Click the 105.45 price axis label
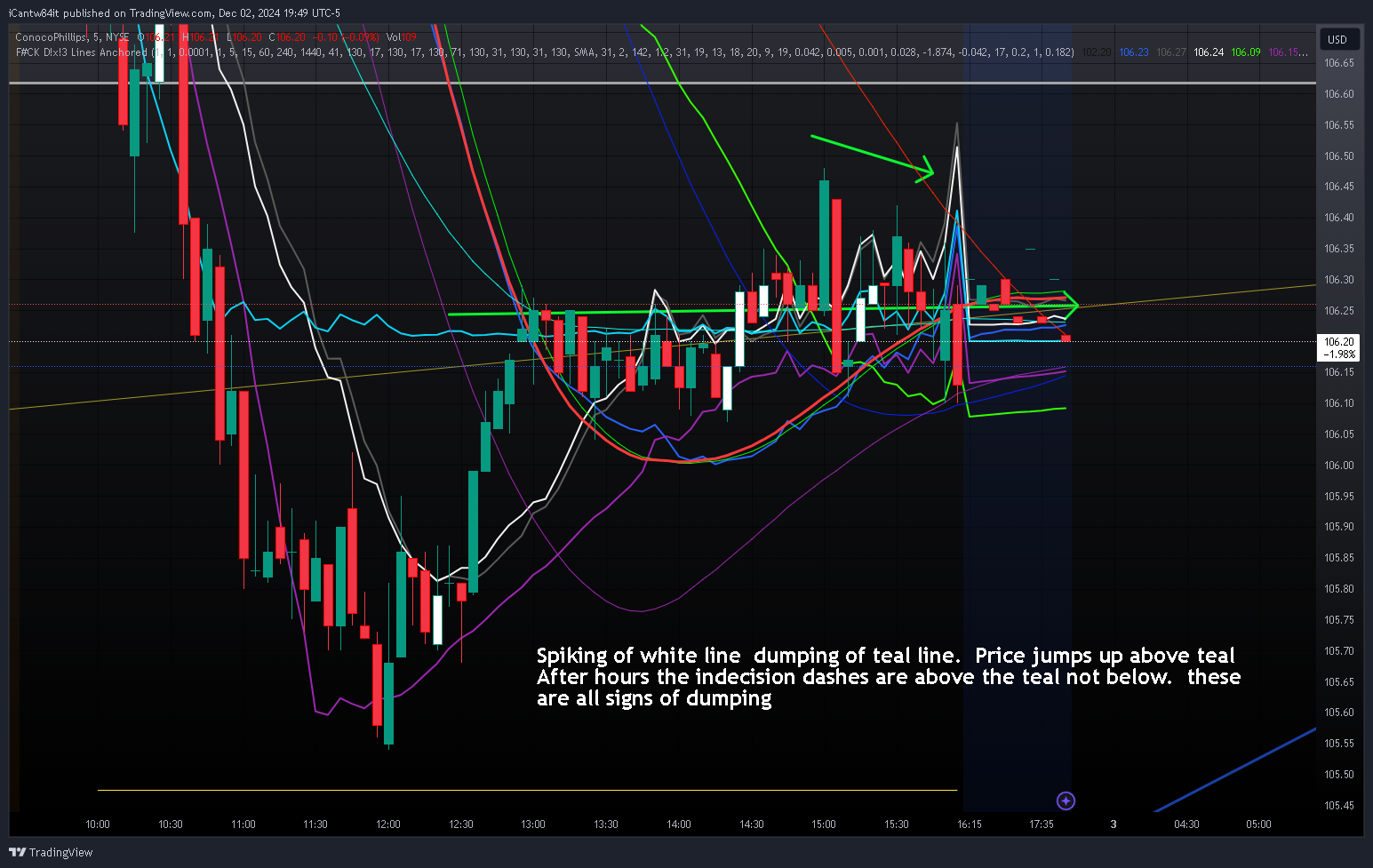The width and height of the screenshot is (1373, 868). (x=1339, y=806)
